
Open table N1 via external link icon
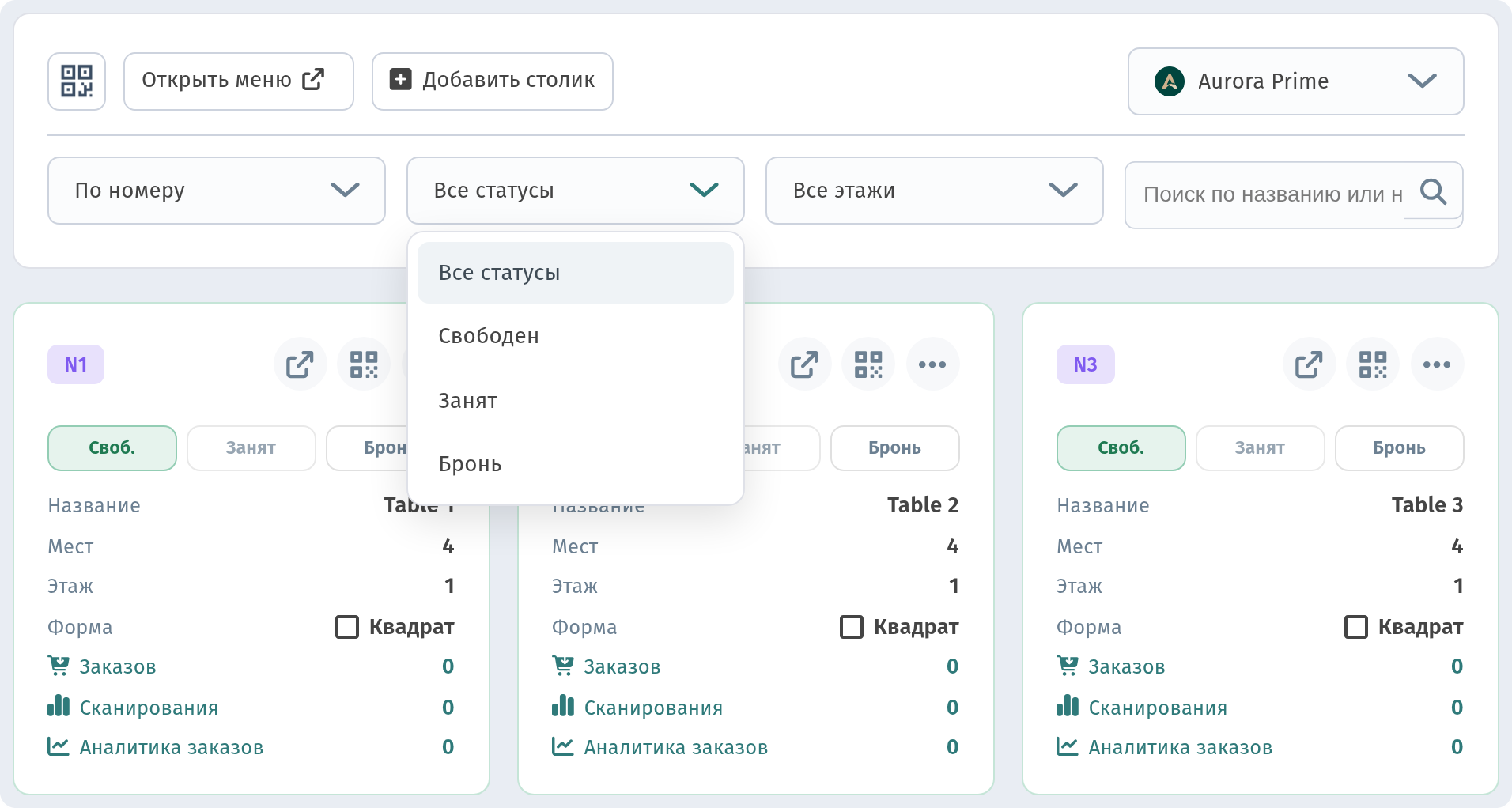300,364
